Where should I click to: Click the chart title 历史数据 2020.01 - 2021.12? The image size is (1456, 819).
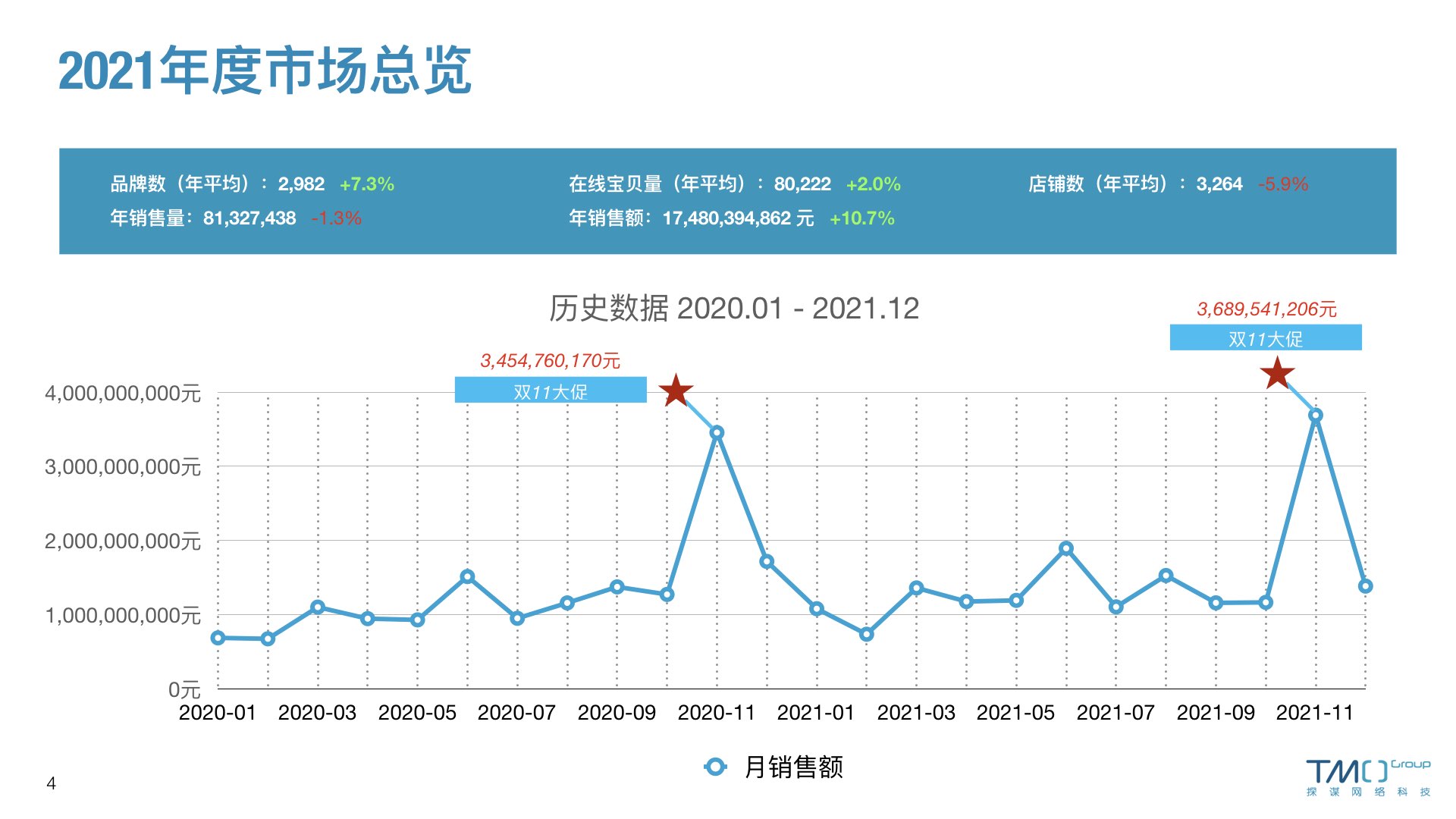[733, 309]
